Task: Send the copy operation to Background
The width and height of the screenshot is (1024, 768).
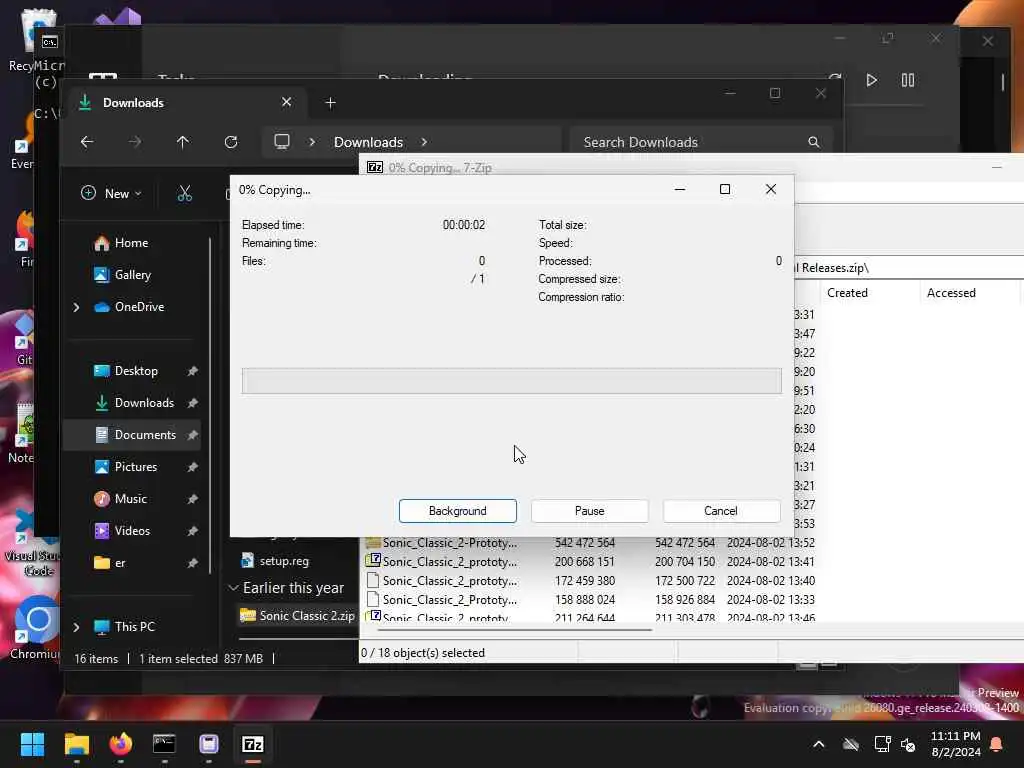Action: [457, 511]
